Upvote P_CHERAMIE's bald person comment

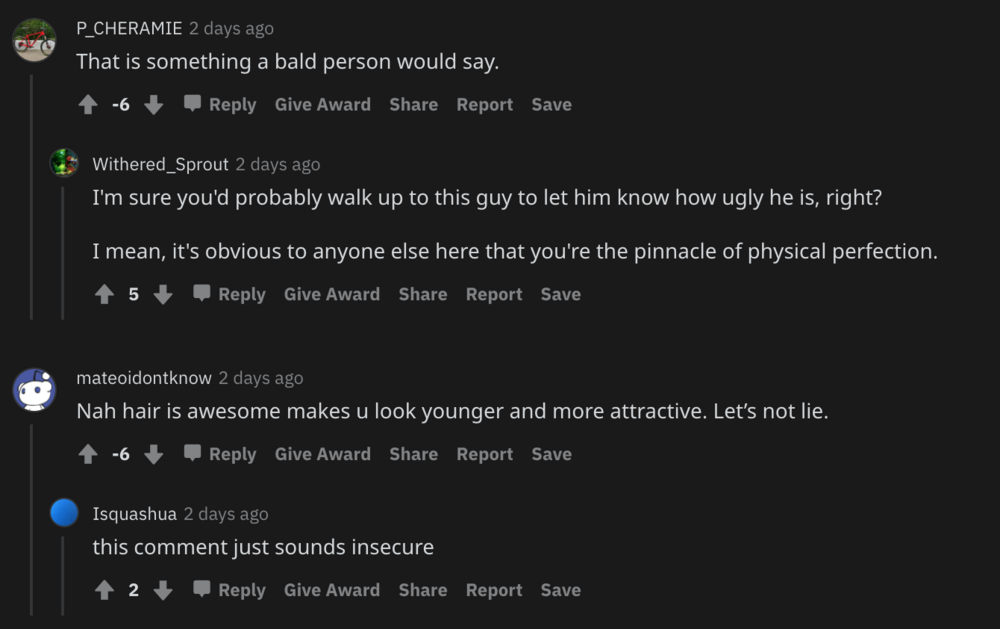click(88, 105)
